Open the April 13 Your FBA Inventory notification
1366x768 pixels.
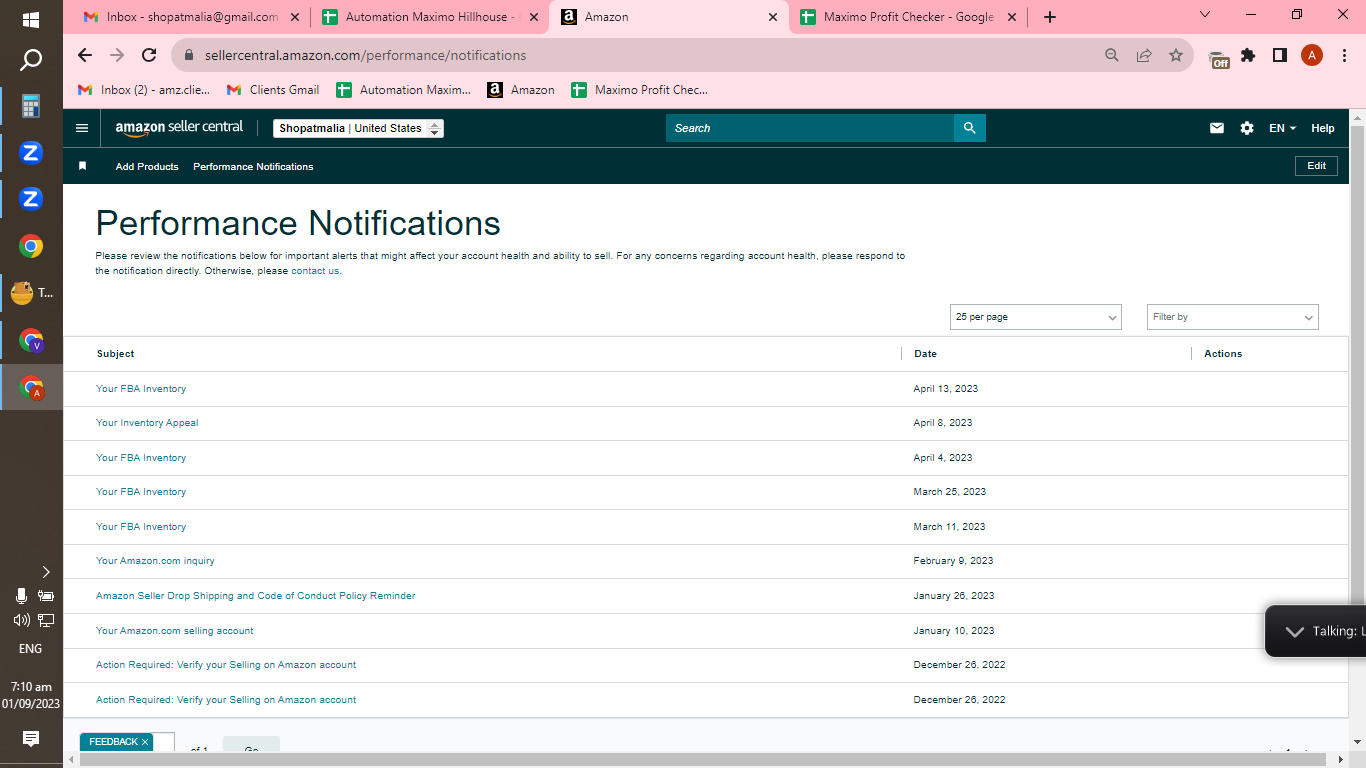pyautogui.click(x=141, y=389)
